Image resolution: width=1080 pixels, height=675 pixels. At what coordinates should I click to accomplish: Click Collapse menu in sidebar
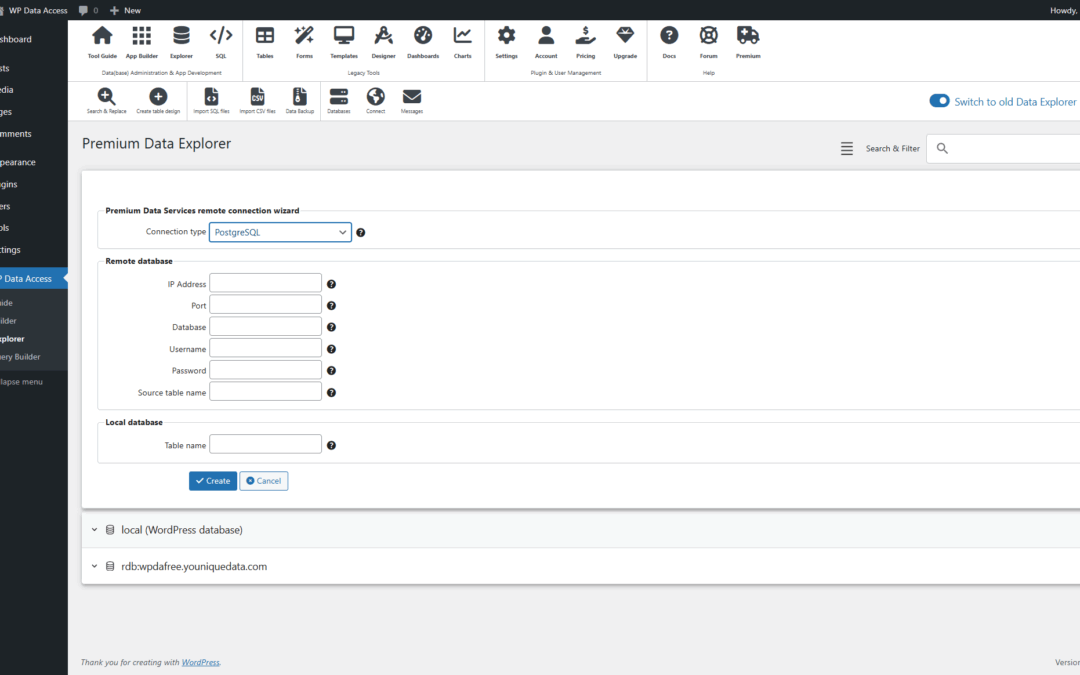[x=22, y=382]
